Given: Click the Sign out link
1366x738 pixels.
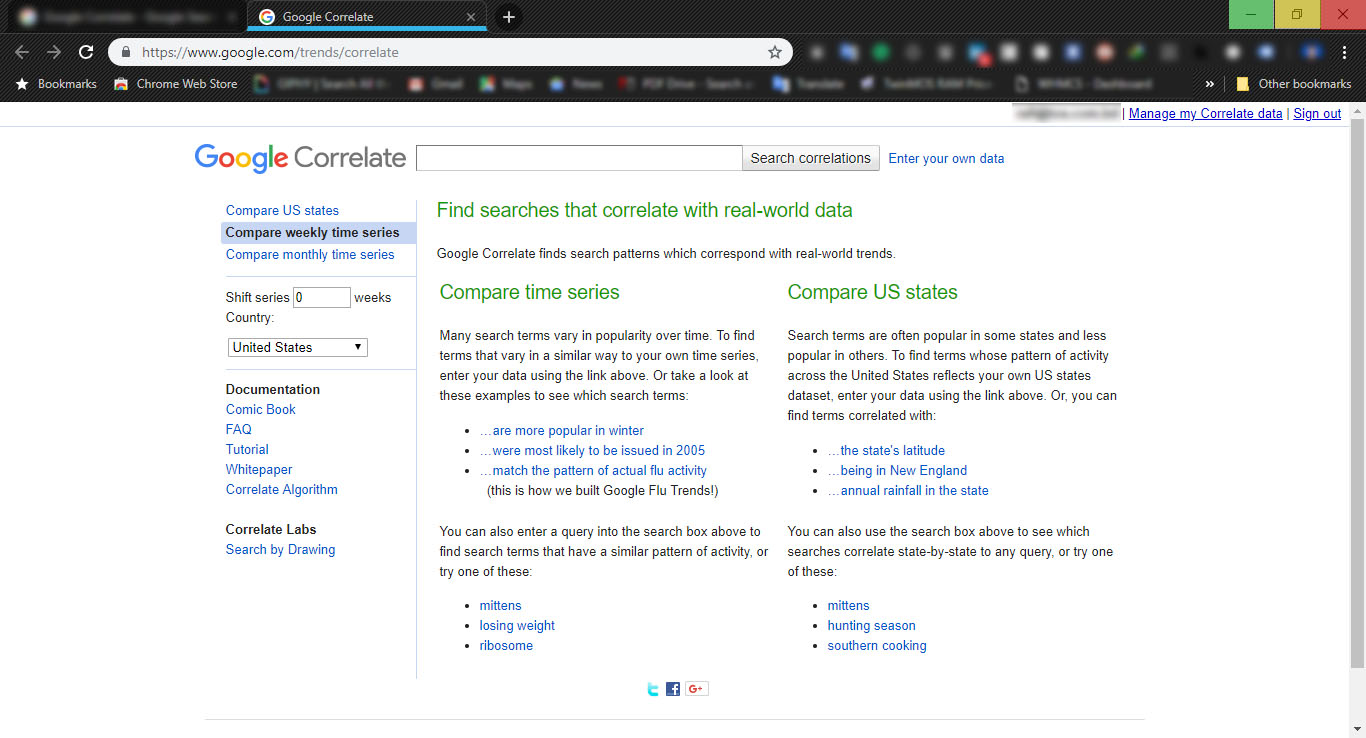Looking at the screenshot, I should point(1317,114).
